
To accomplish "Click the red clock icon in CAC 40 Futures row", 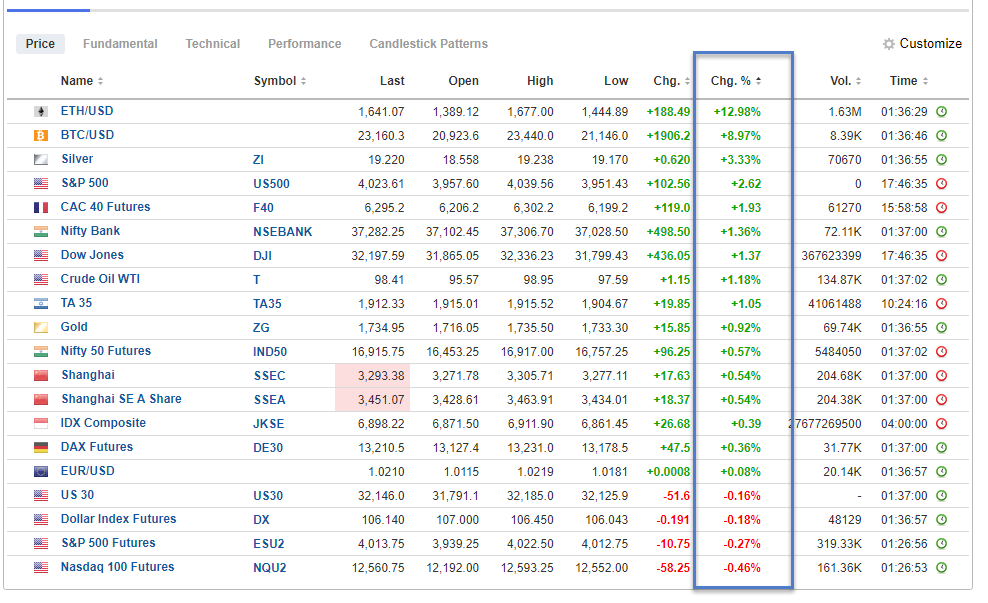I will point(941,207).
